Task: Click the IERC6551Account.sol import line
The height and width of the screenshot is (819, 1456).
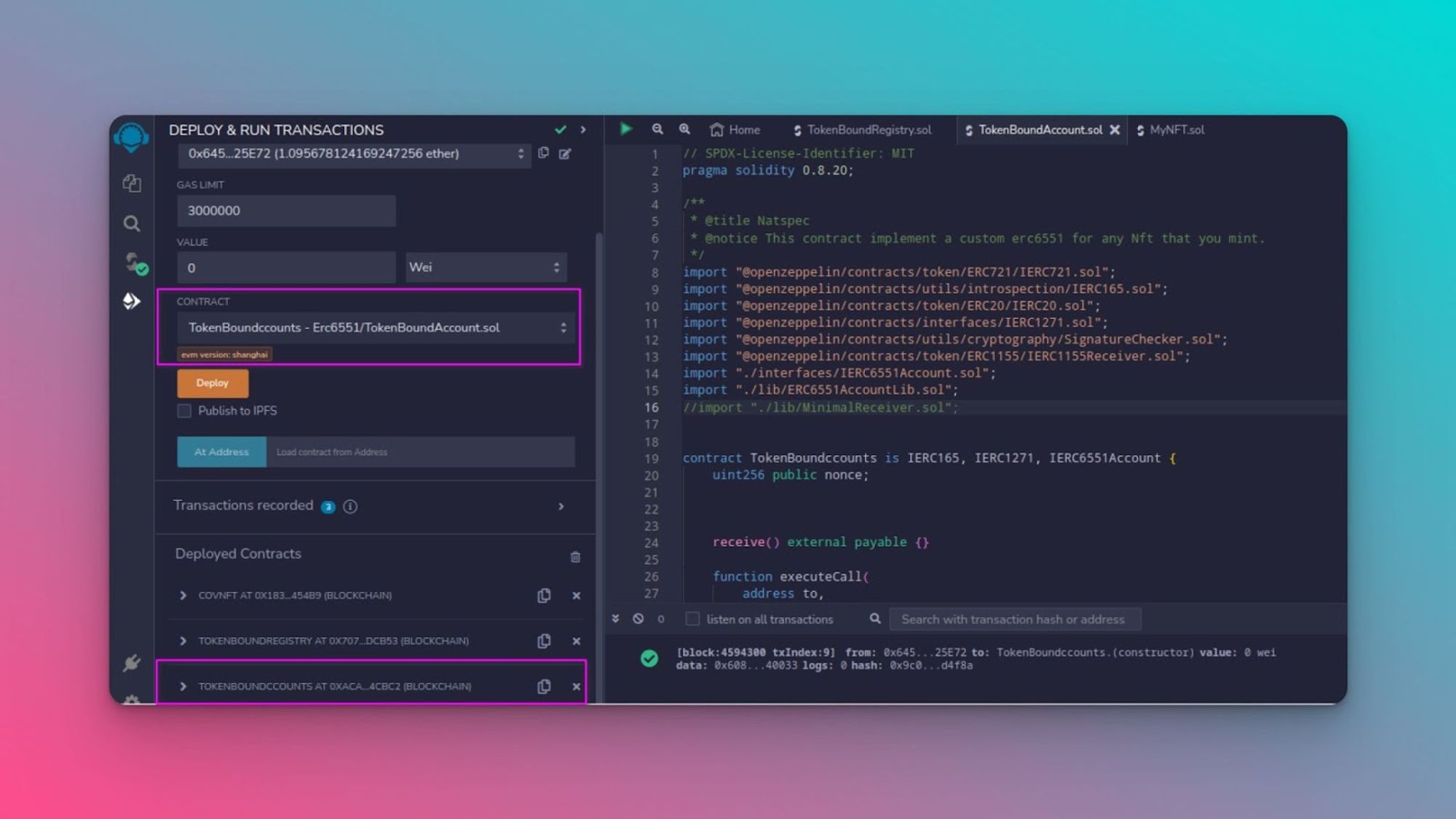Action: click(839, 373)
